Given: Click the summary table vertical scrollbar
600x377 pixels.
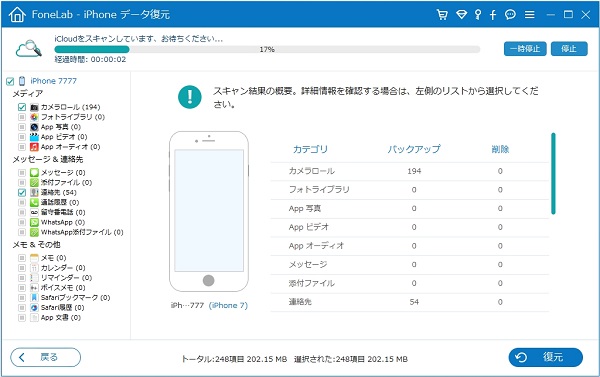Looking at the screenshot, I should (x=553, y=173).
